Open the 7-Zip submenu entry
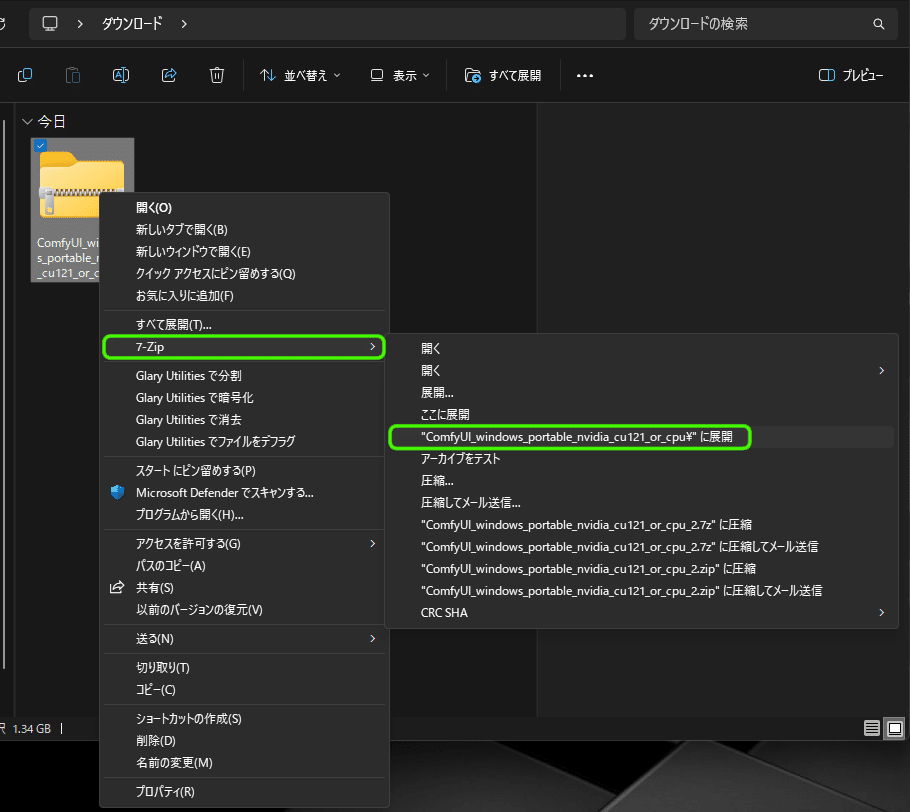Screen dimensions: 910x812 pyautogui.click(x=244, y=347)
